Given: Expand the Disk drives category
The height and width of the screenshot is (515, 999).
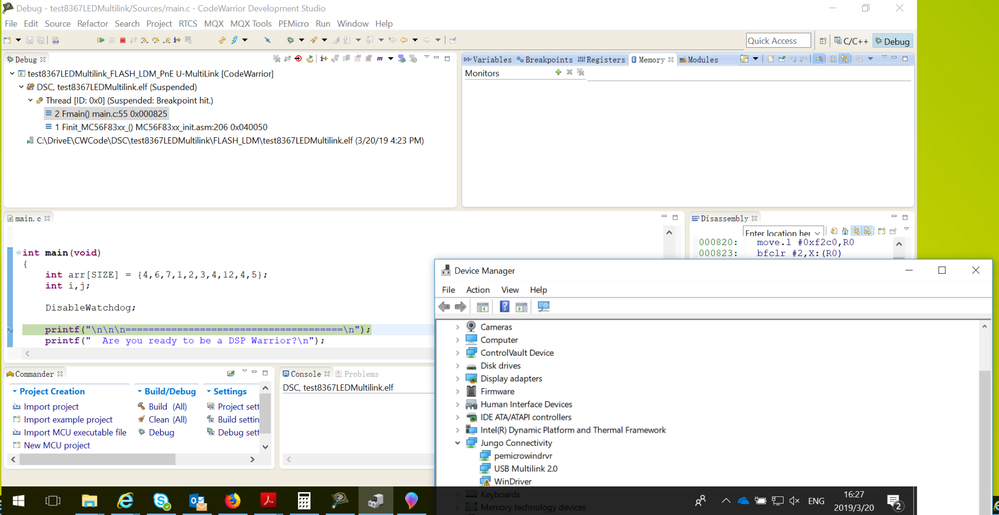Looking at the screenshot, I should (457, 366).
